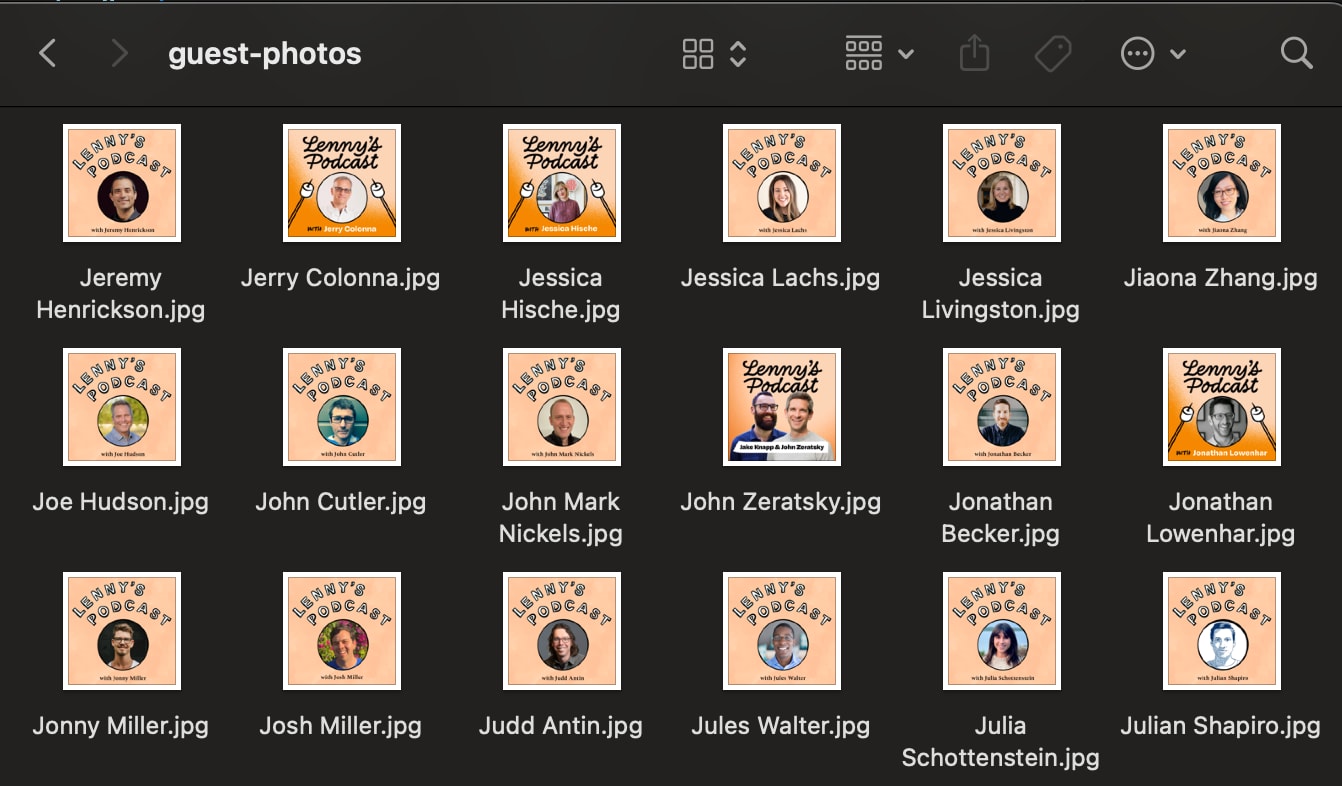Go forward with the right chevron
Screen dimensions: 1342x786
(x=119, y=53)
